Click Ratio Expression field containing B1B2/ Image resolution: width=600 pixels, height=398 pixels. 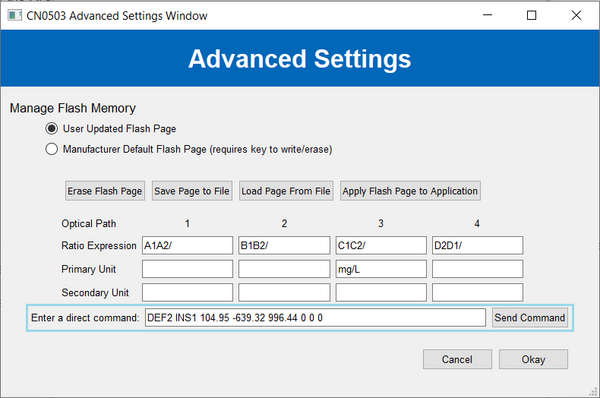[284, 245]
